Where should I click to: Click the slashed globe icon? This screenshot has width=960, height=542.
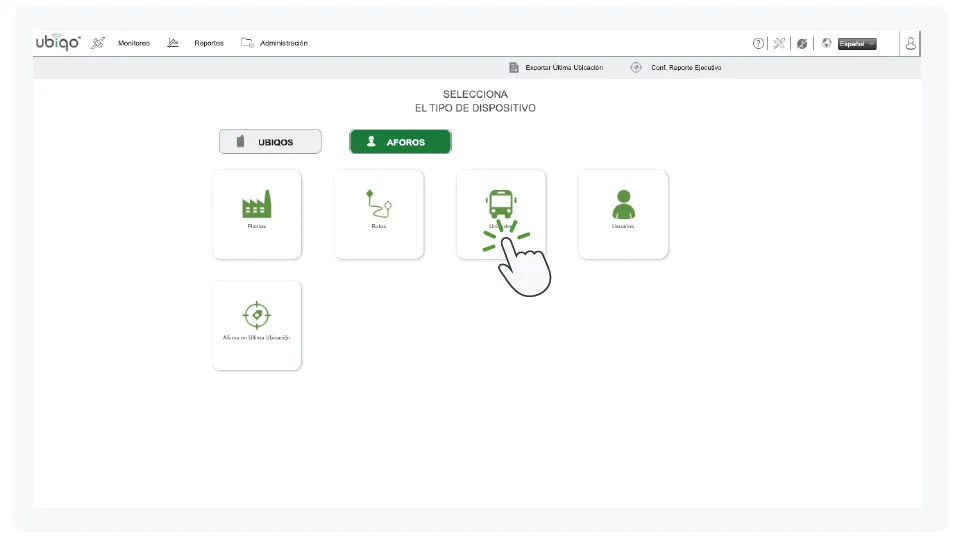click(802, 43)
